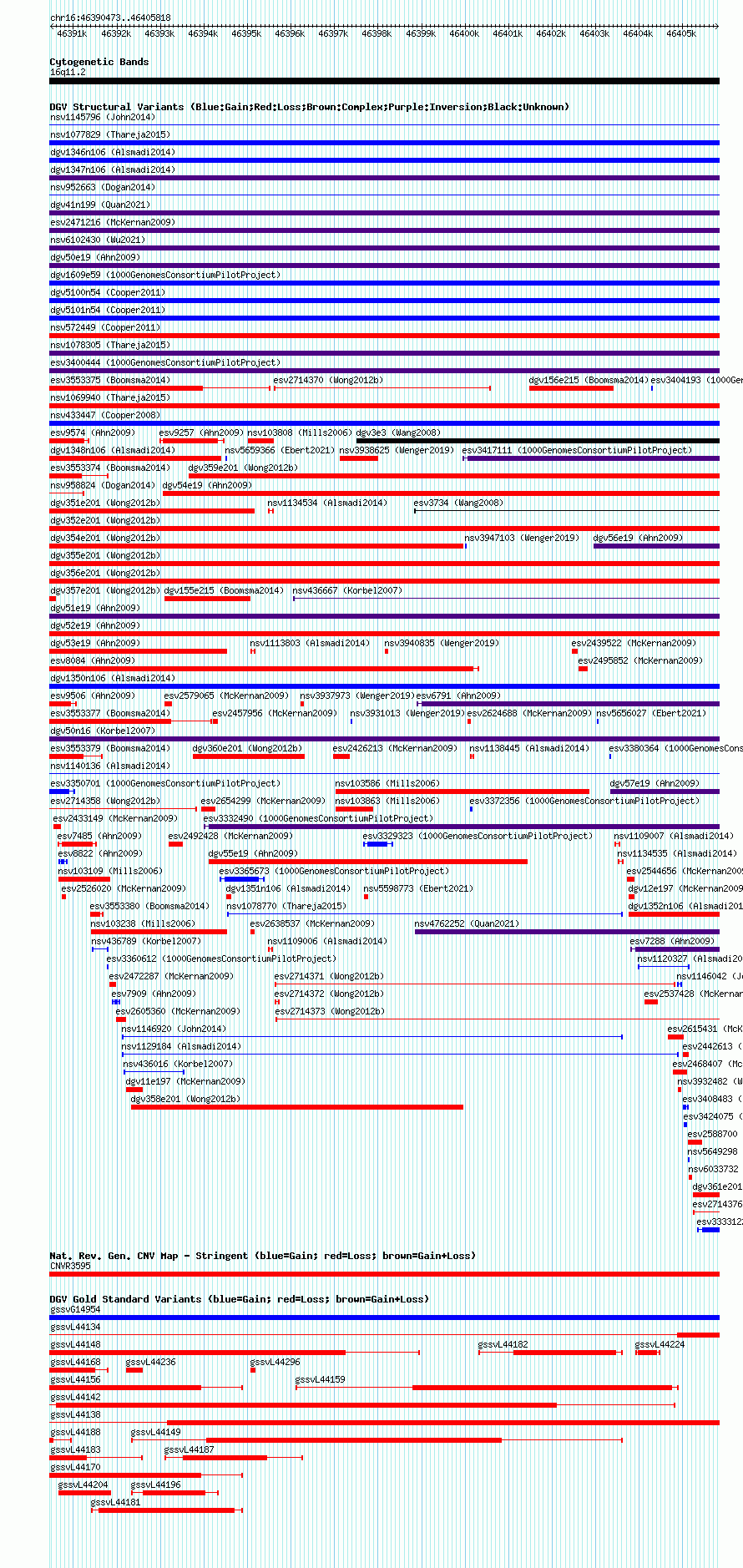Viewport: 743px width, 1568px height.
Task: Select variant esv6791 (Ahn2009)
Action: tap(458, 695)
